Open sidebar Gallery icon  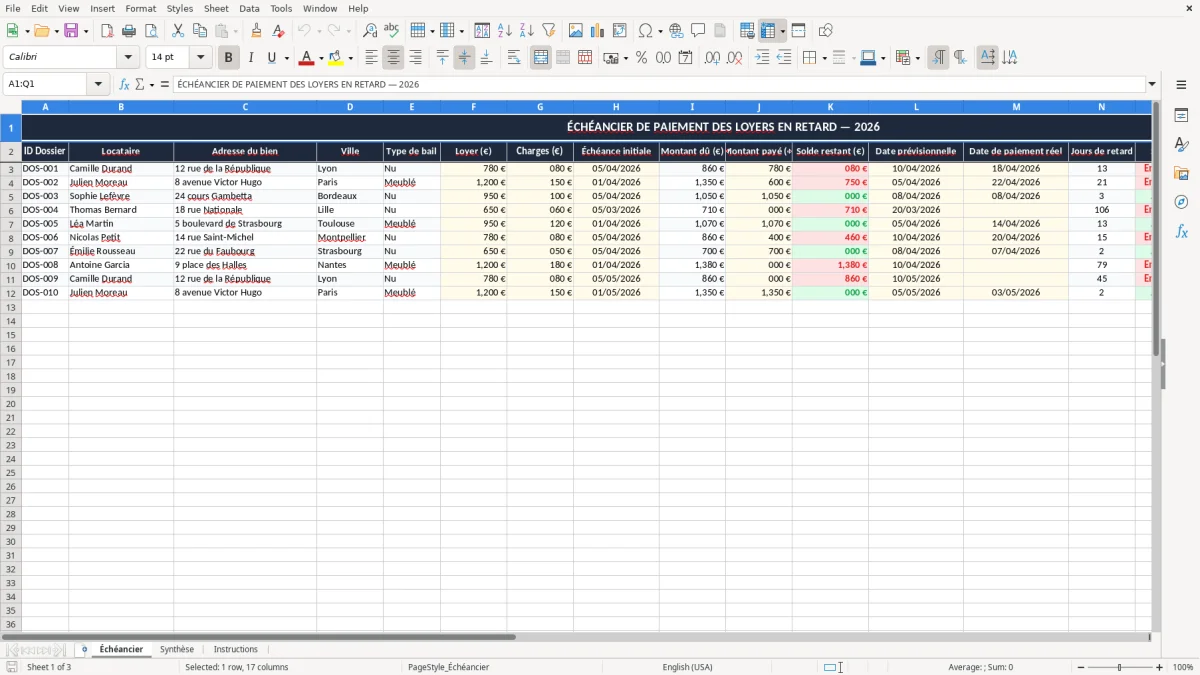(1181, 174)
